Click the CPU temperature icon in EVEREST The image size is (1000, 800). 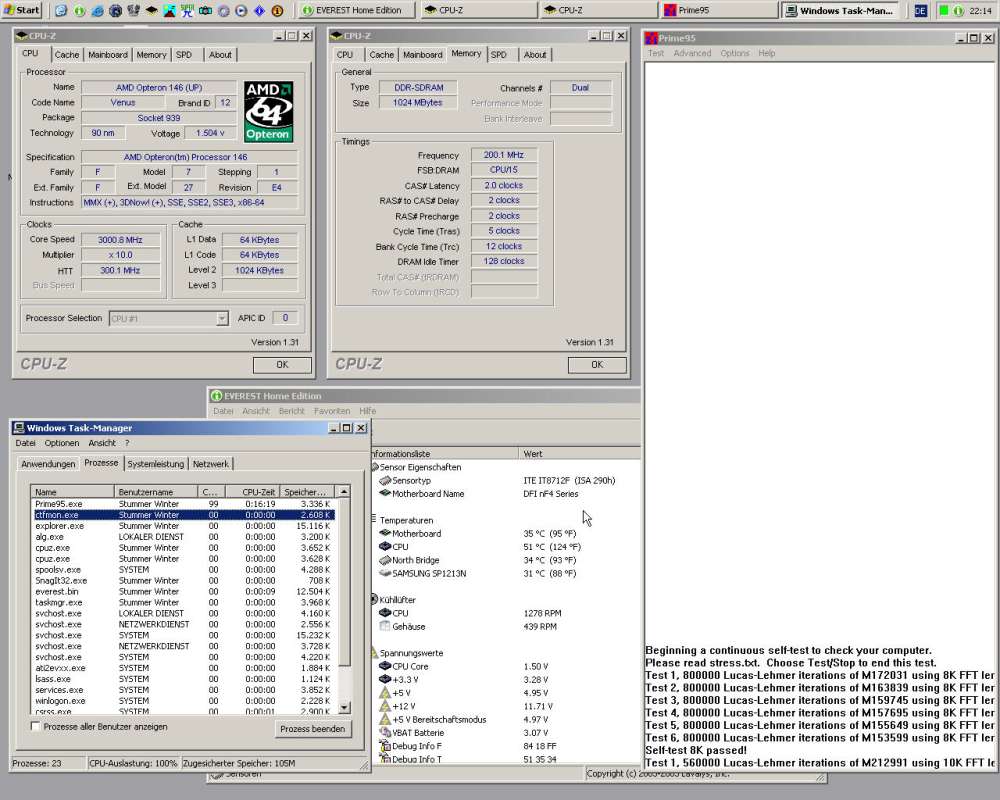(385, 547)
